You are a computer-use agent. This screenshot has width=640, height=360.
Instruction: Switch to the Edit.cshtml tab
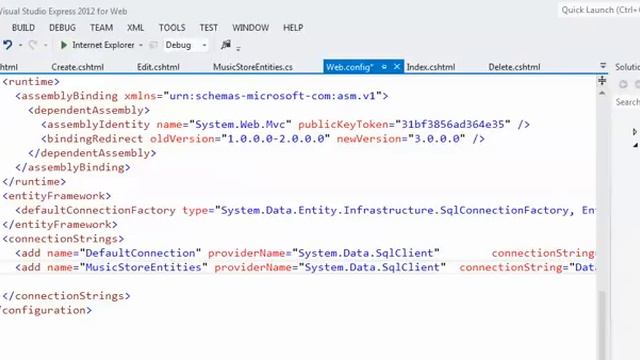(x=158, y=67)
